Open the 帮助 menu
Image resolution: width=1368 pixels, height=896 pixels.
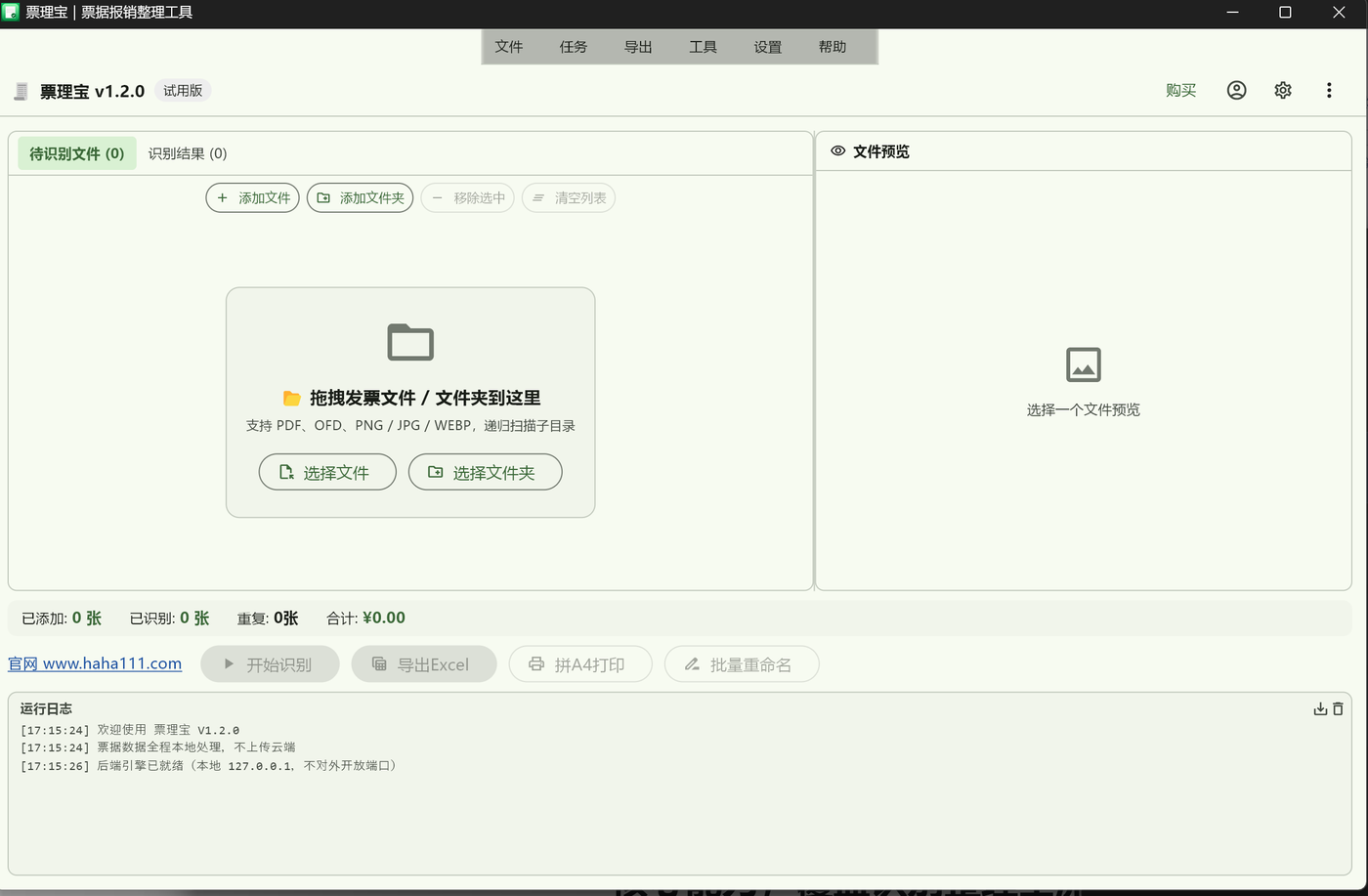[833, 47]
